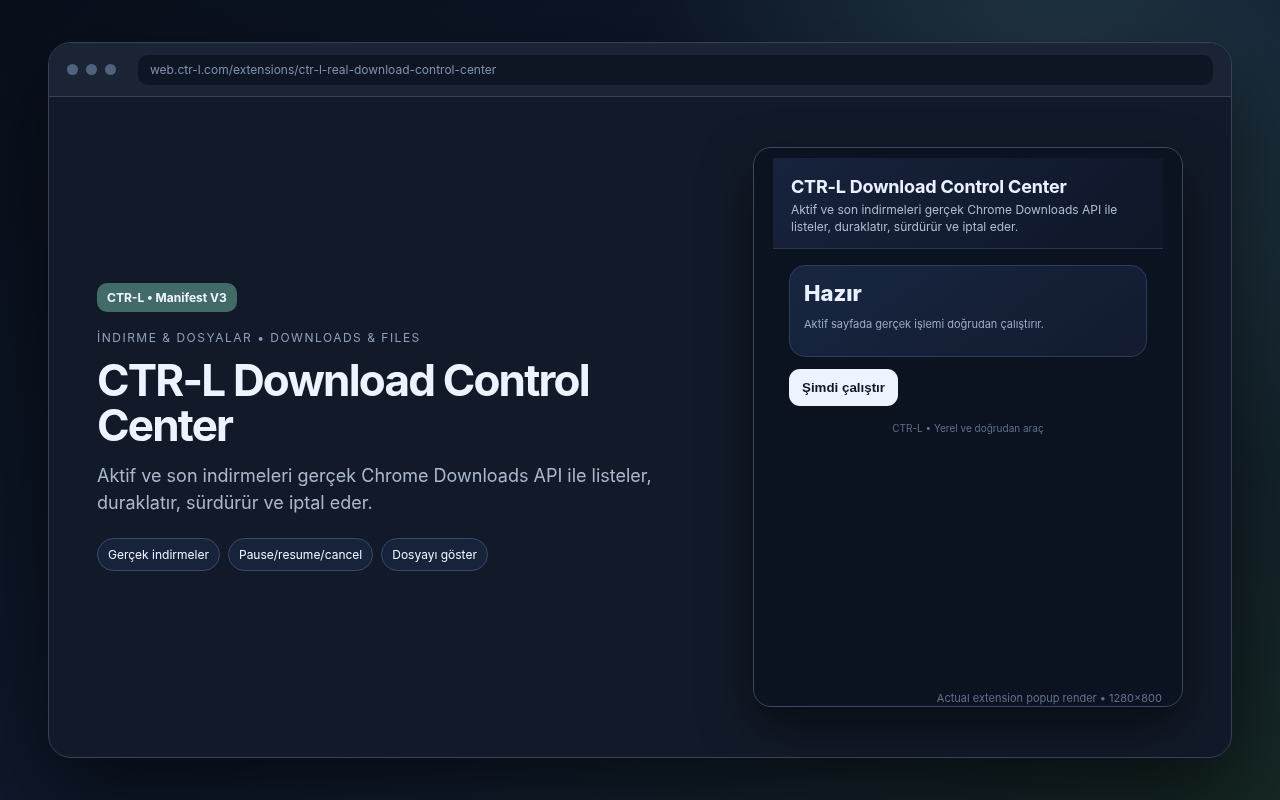Click the large page heading "CTR-L Download Control Center"
Viewport: 1280px width, 800px height.
click(343, 404)
